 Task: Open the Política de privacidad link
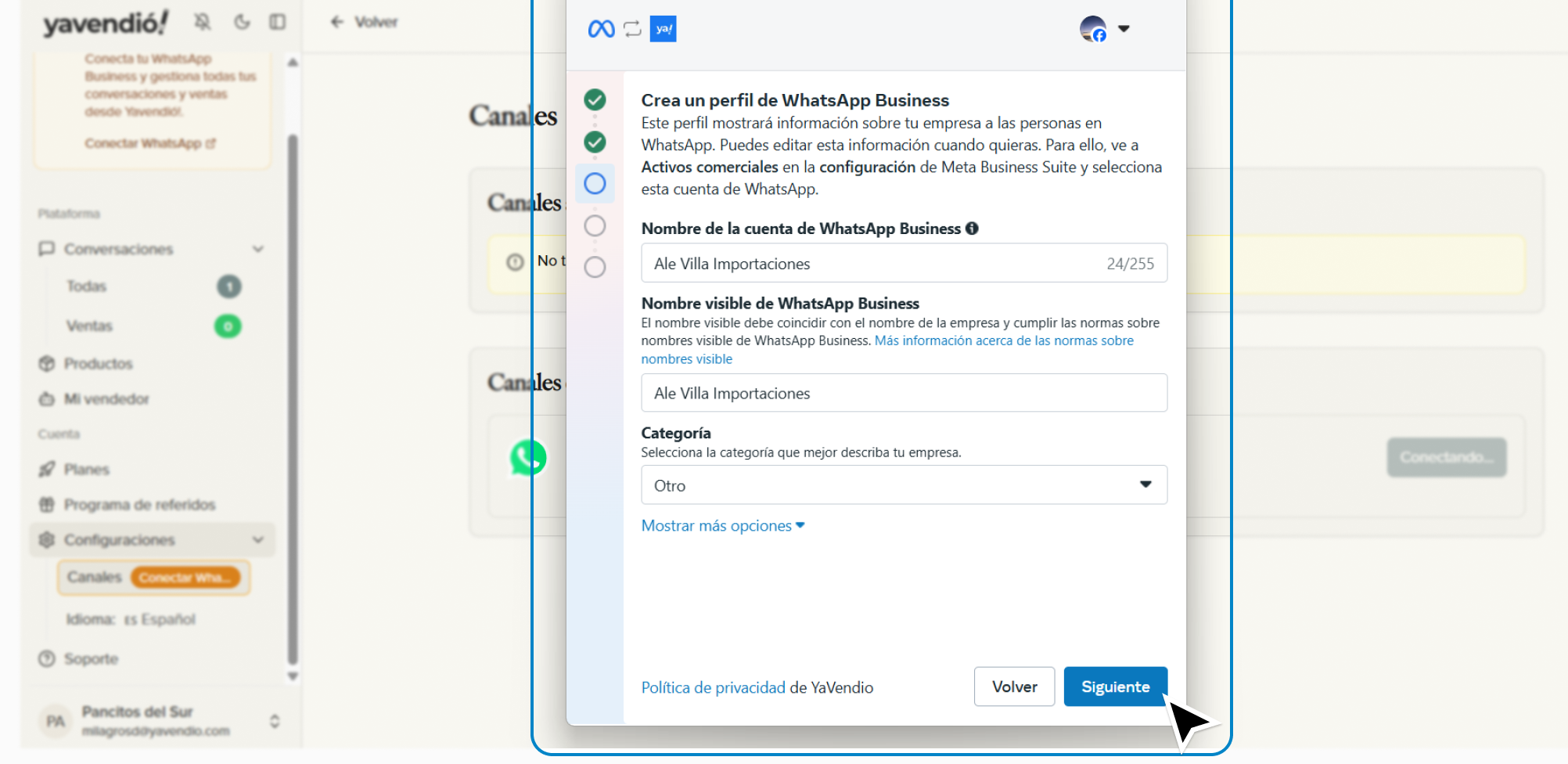pos(713,687)
